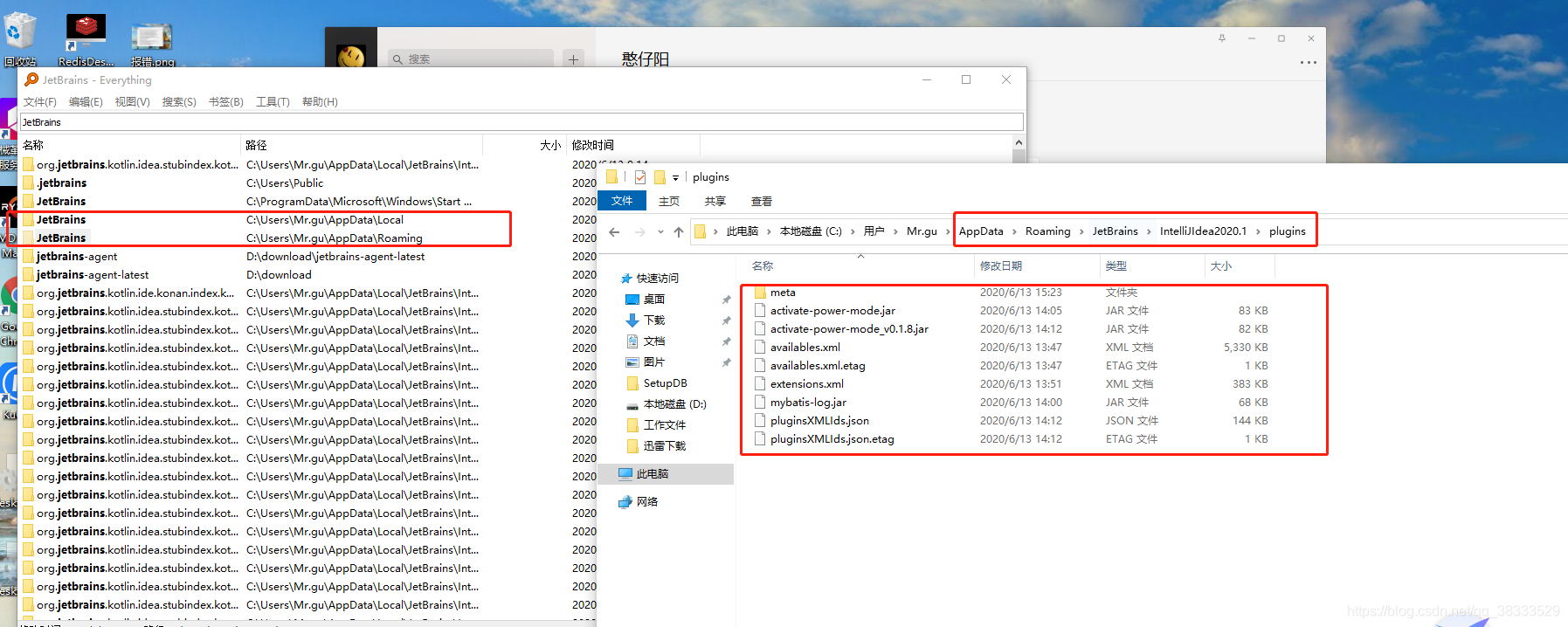Click Roaming in the address breadcrumb
Viewport: 1568px width, 627px height.
pyautogui.click(x=1047, y=231)
